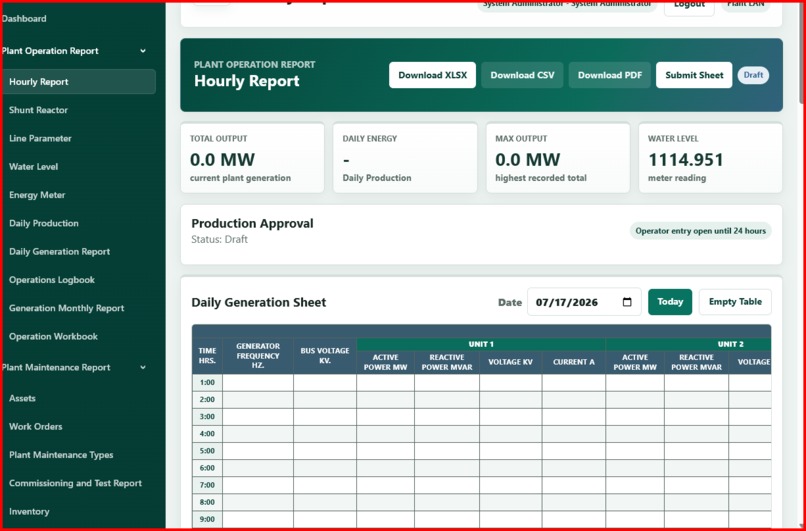Open Plant Maintenance Types
Image resolution: width=806 pixels, height=531 pixels.
pyautogui.click(x=61, y=455)
